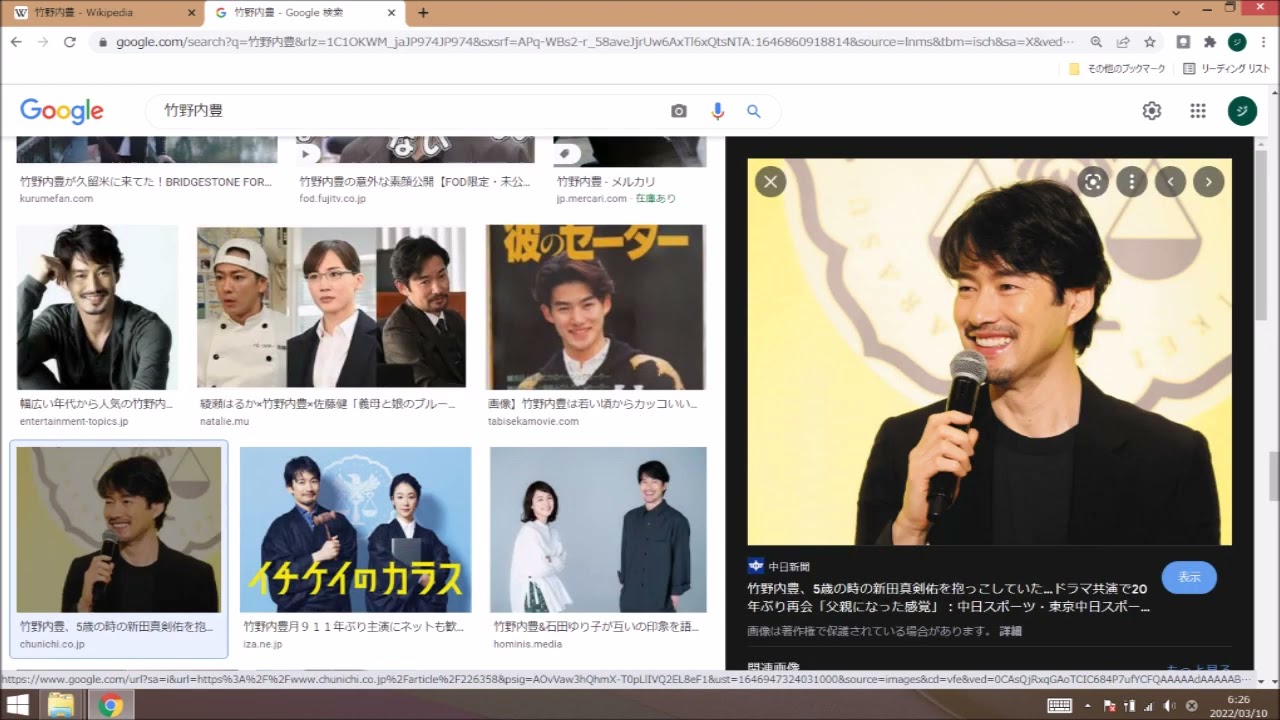Screen dimensions: 1280x720
Task: Focus the Google search box
Action: [410, 111]
